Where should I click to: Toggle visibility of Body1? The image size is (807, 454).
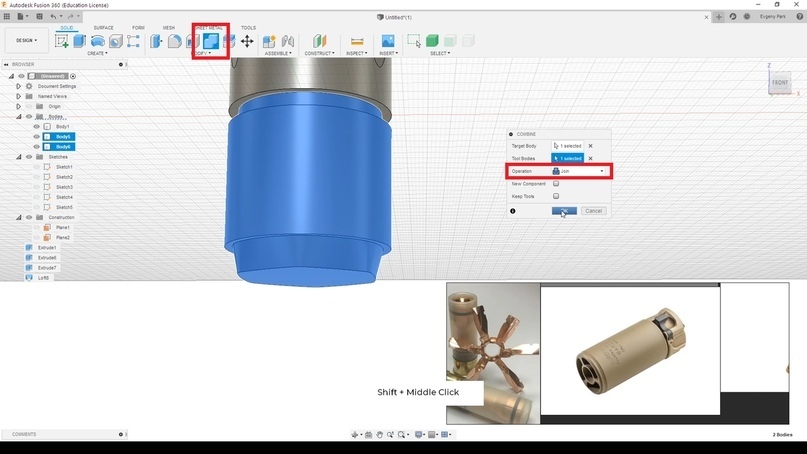pos(37,127)
